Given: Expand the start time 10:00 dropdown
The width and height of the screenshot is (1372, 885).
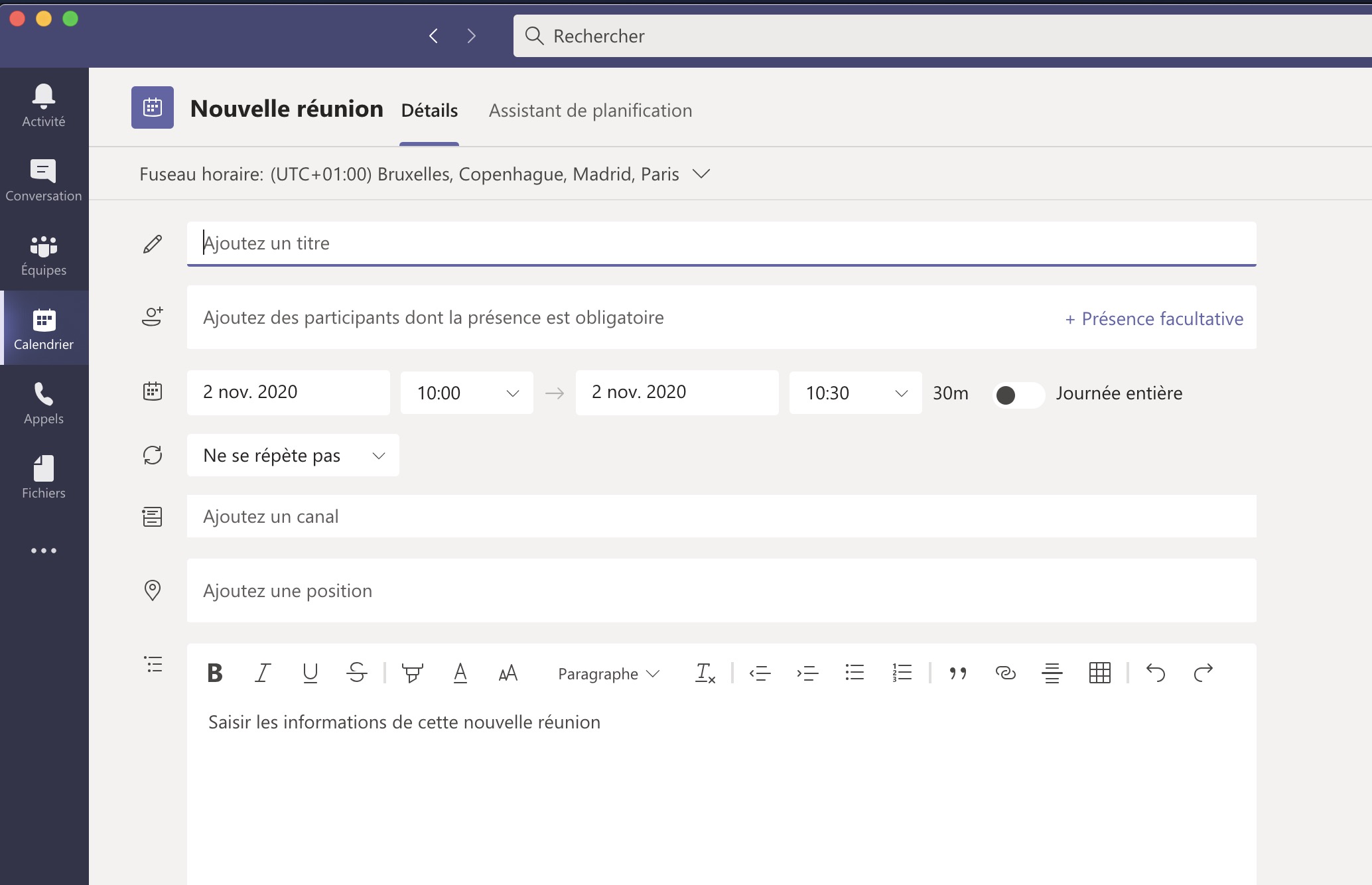Looking at the screenshot, I should [512, 393].
